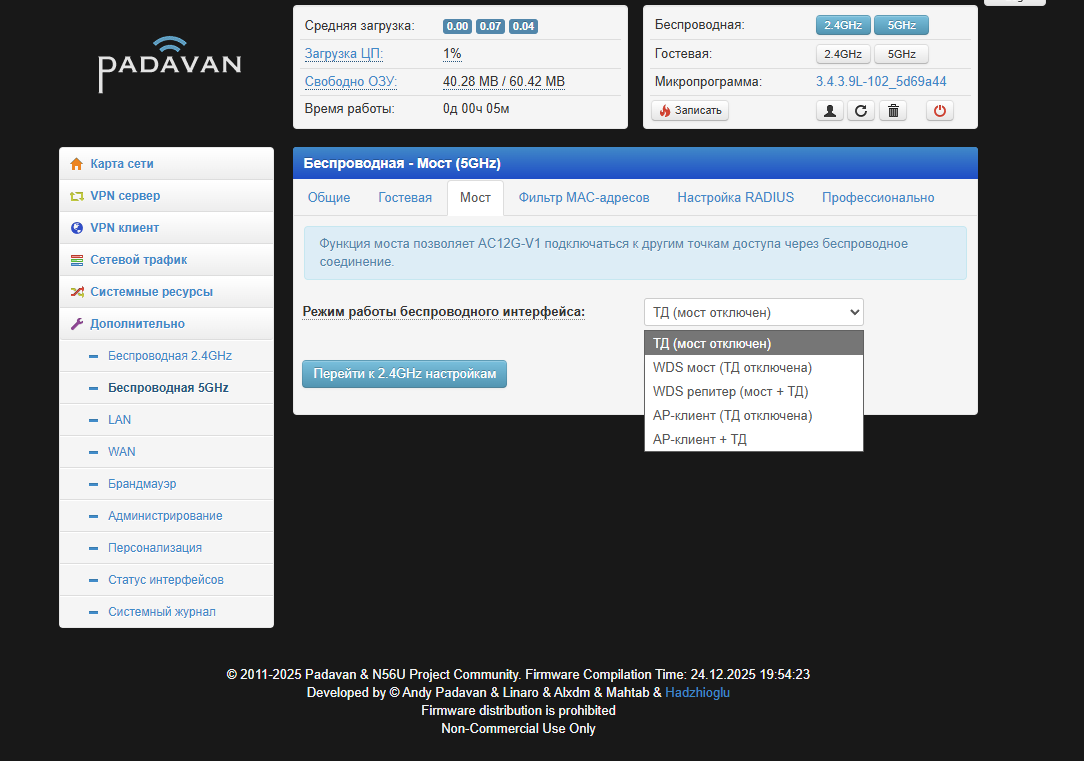Switch to the Фильтр MAC-адресов tab
This screenshot has width=1084, height=761.
(584, 198)
